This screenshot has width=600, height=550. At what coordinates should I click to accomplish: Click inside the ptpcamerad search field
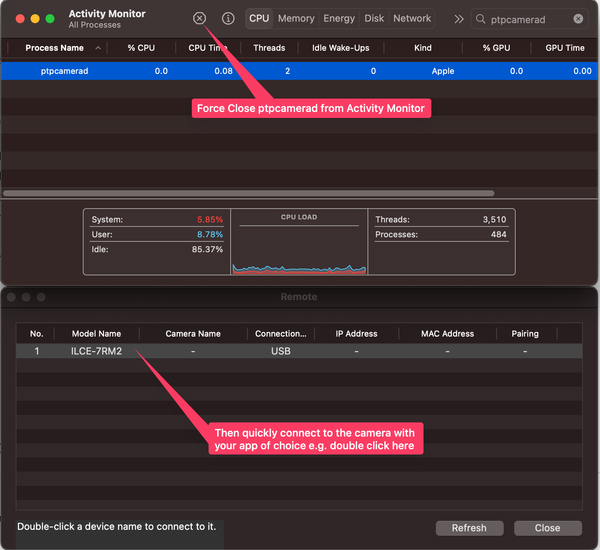pyautogui.click(x=530, y=19)
